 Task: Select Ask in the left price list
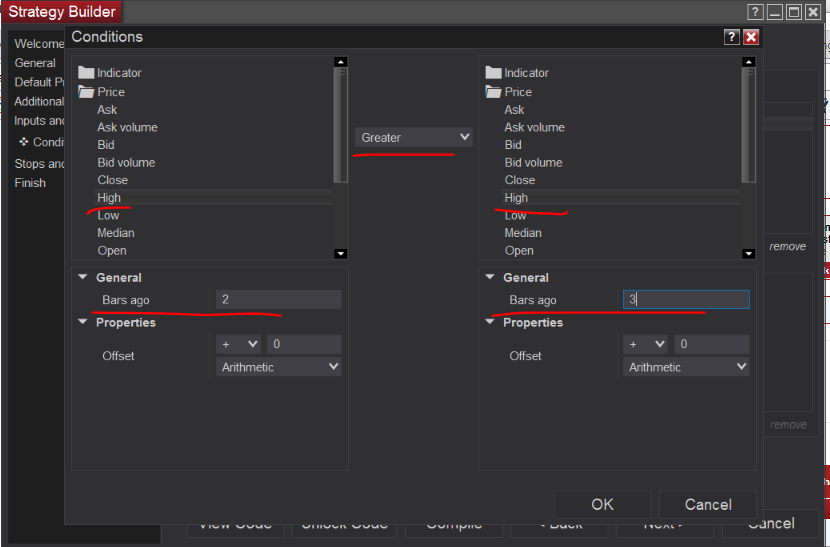tap(107, 110)
